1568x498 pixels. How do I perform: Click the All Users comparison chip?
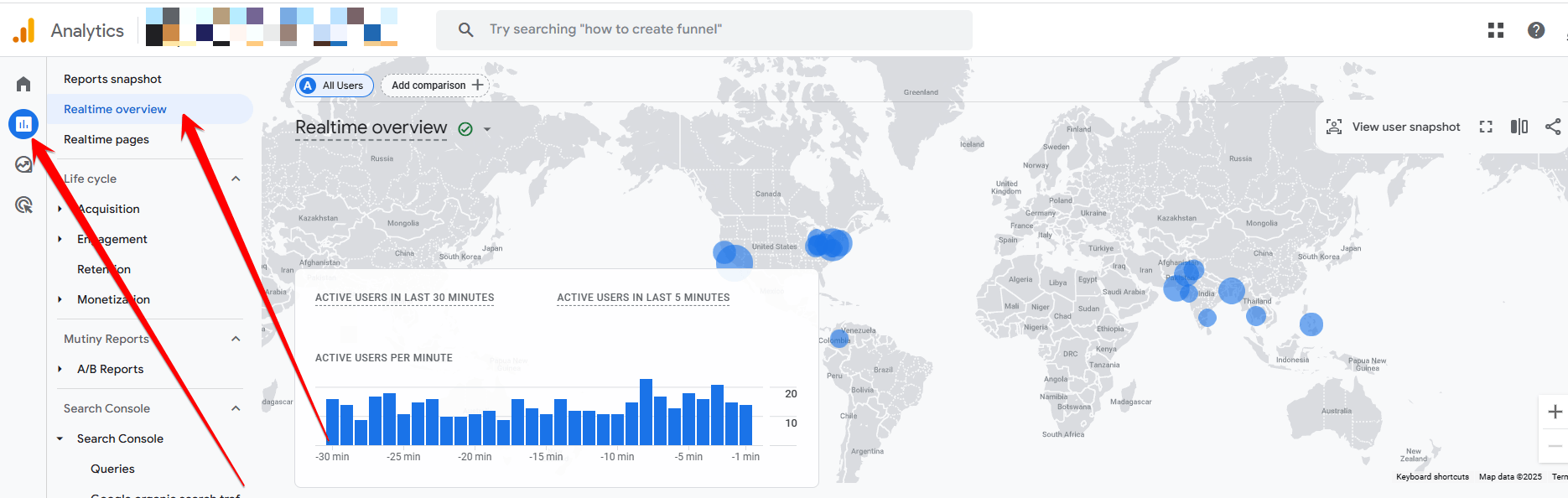(335, 86)
